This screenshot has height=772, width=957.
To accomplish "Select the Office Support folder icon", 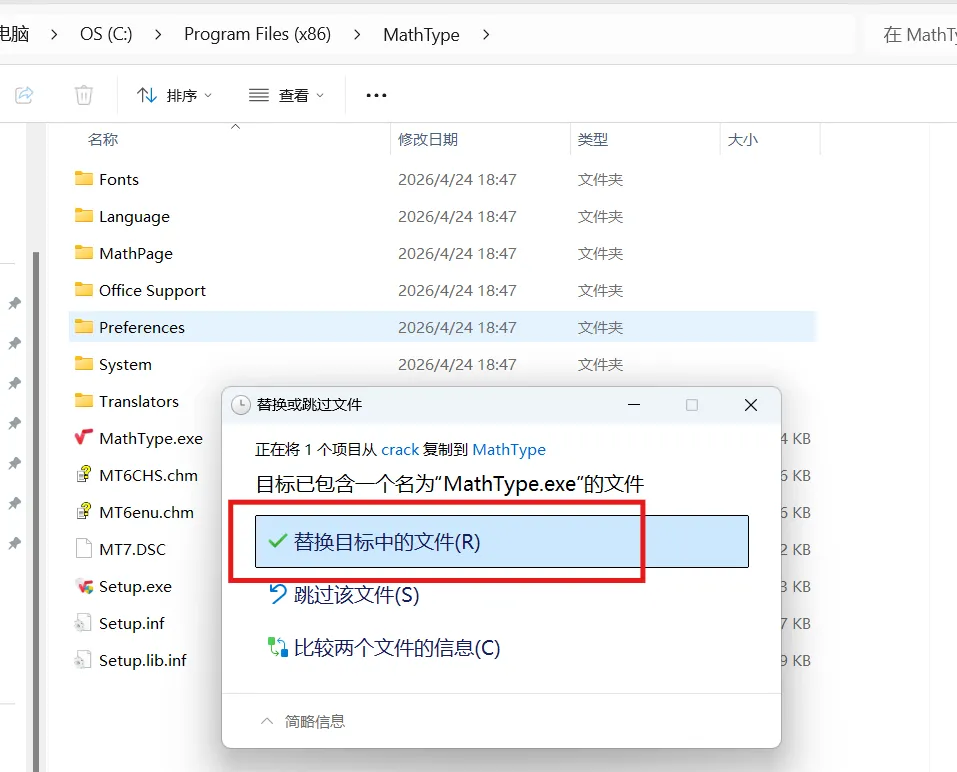I will [x=84, y=289].
